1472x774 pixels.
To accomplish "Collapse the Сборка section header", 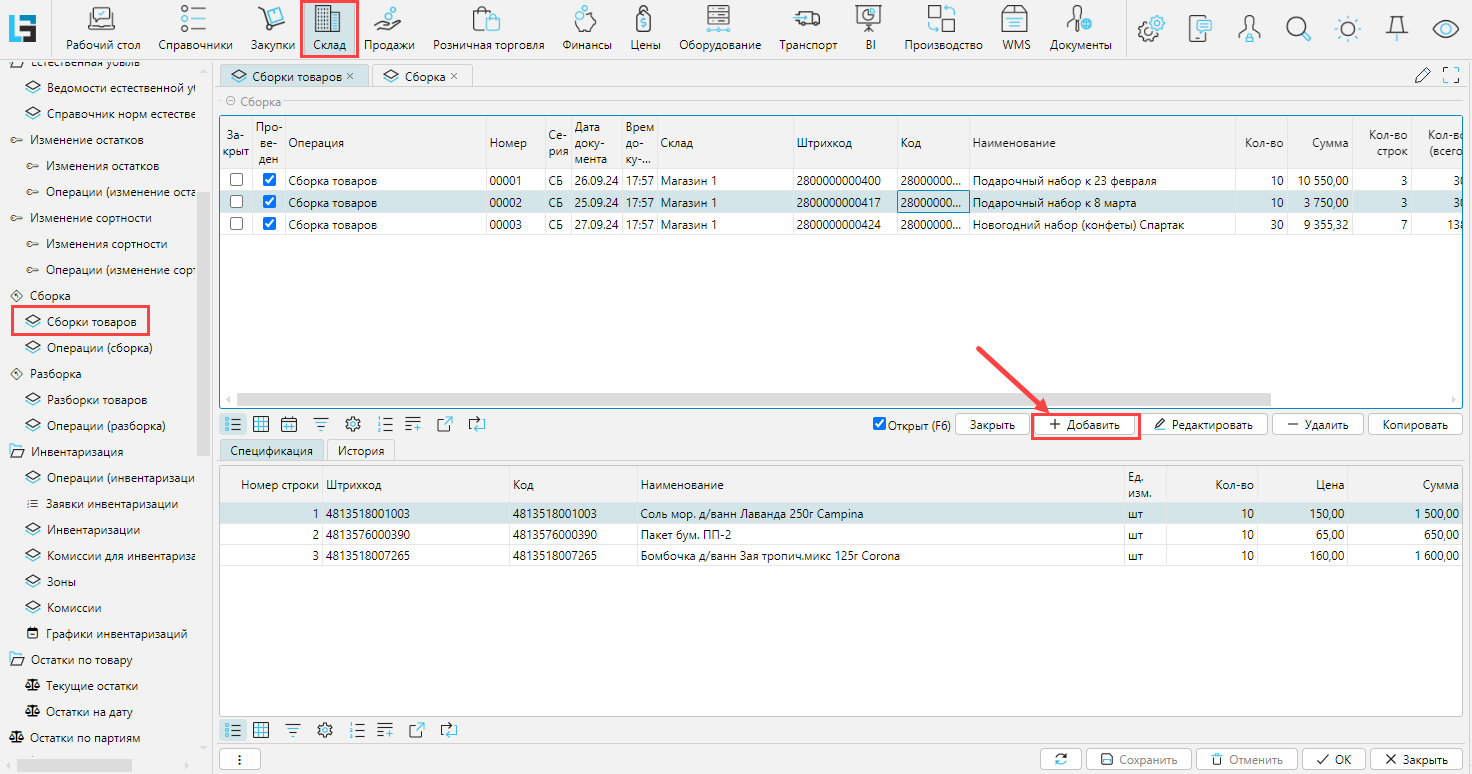I will [x=231, y=102].
